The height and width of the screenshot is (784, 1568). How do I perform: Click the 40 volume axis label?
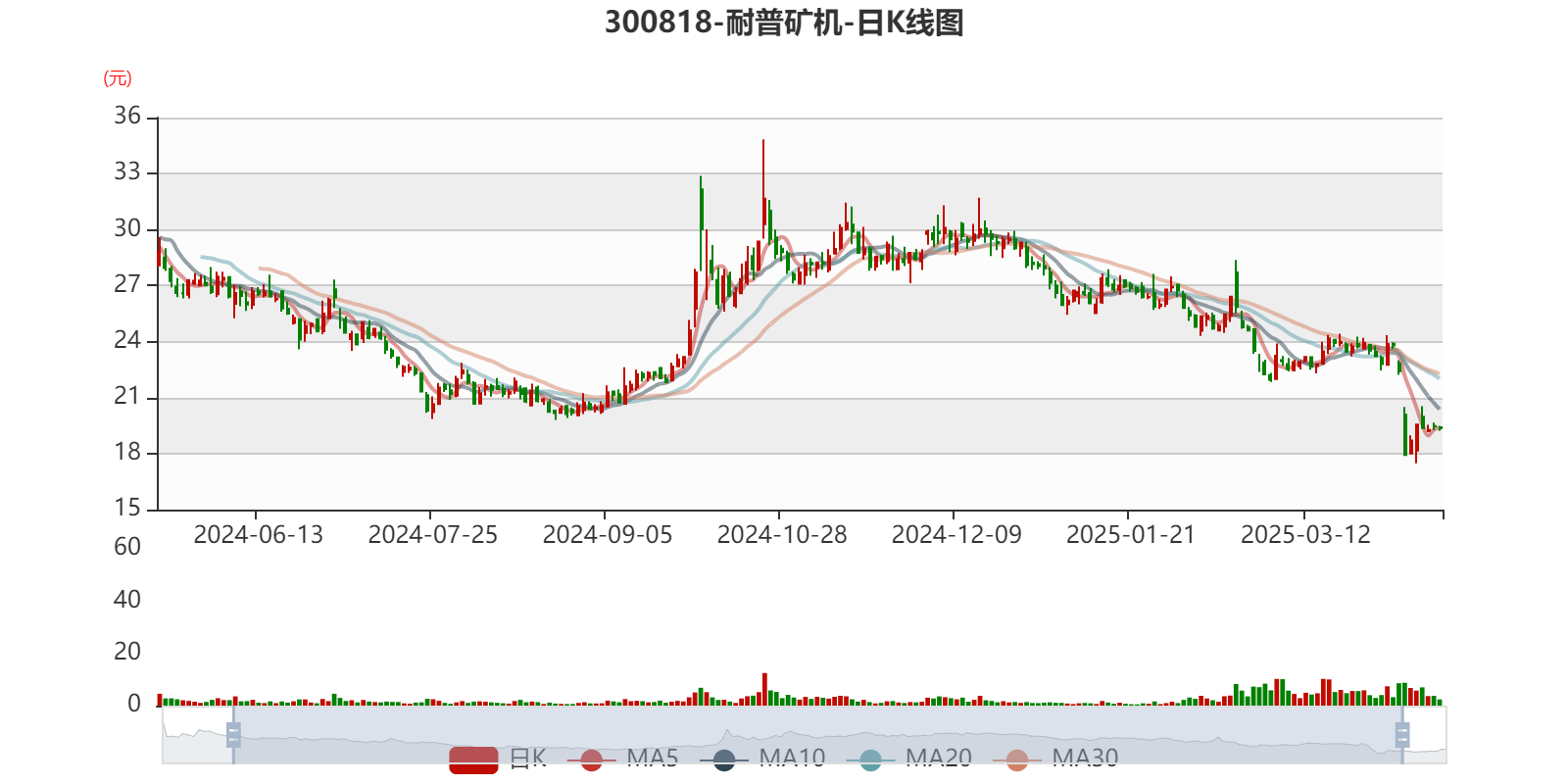(x=127, y=600)
